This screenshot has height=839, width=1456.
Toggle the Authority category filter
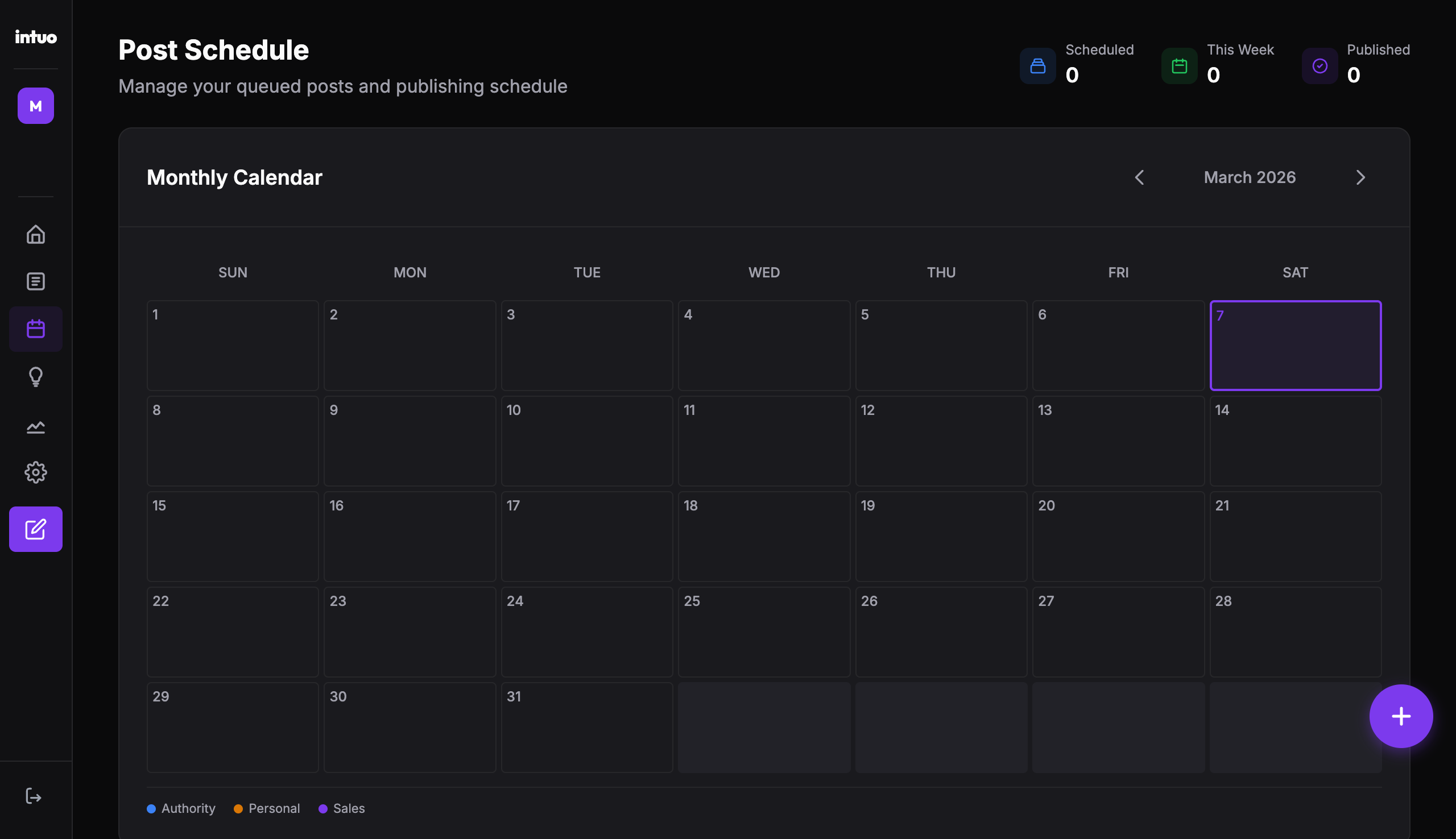pyautogui.click(x=181, y=808)
